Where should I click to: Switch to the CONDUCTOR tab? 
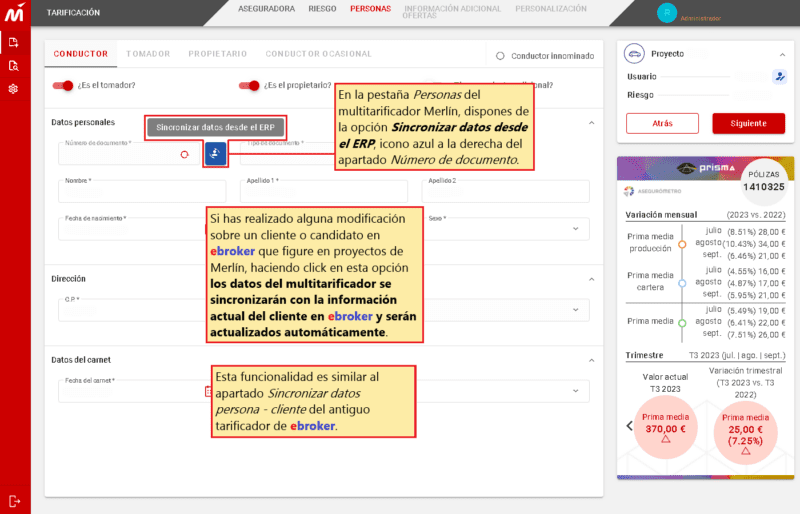(81, 54)
